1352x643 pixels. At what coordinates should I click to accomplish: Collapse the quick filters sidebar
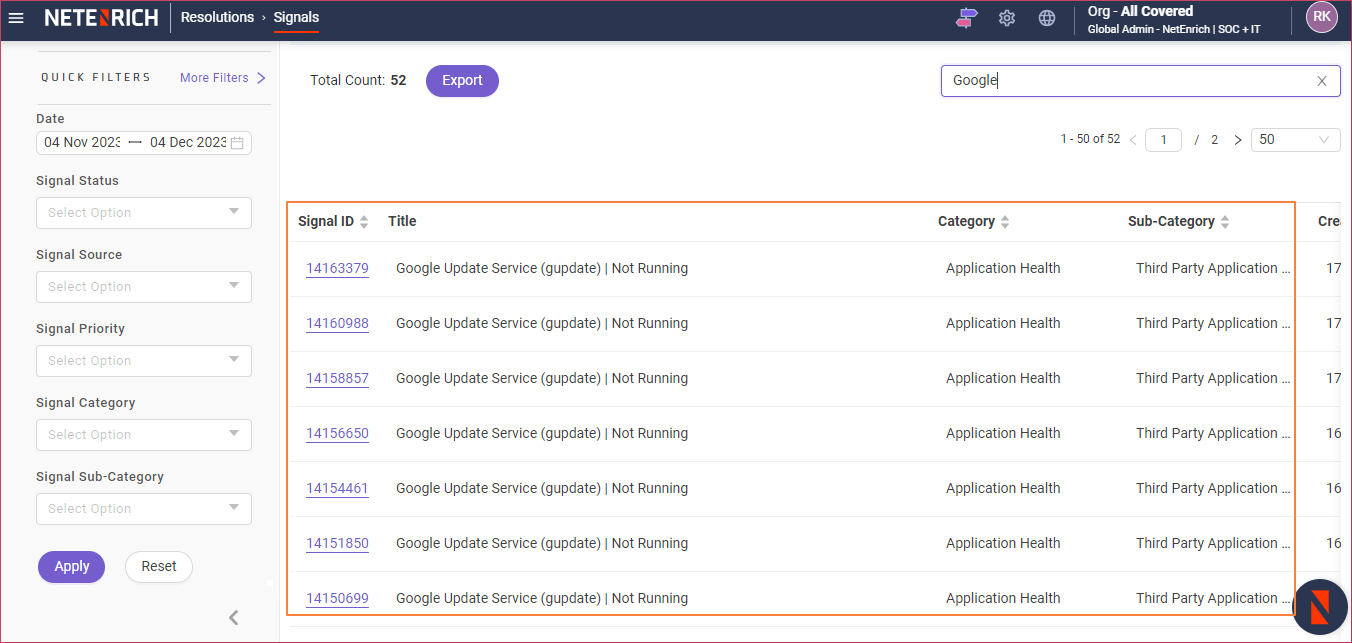tap(234, 617)
